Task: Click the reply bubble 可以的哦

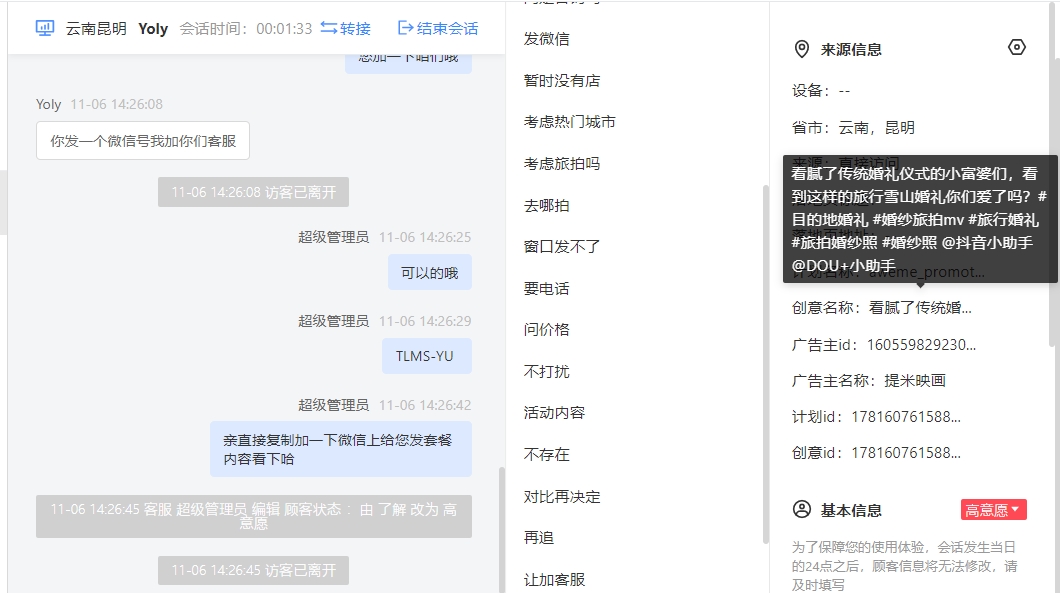Action: [430, 272]
